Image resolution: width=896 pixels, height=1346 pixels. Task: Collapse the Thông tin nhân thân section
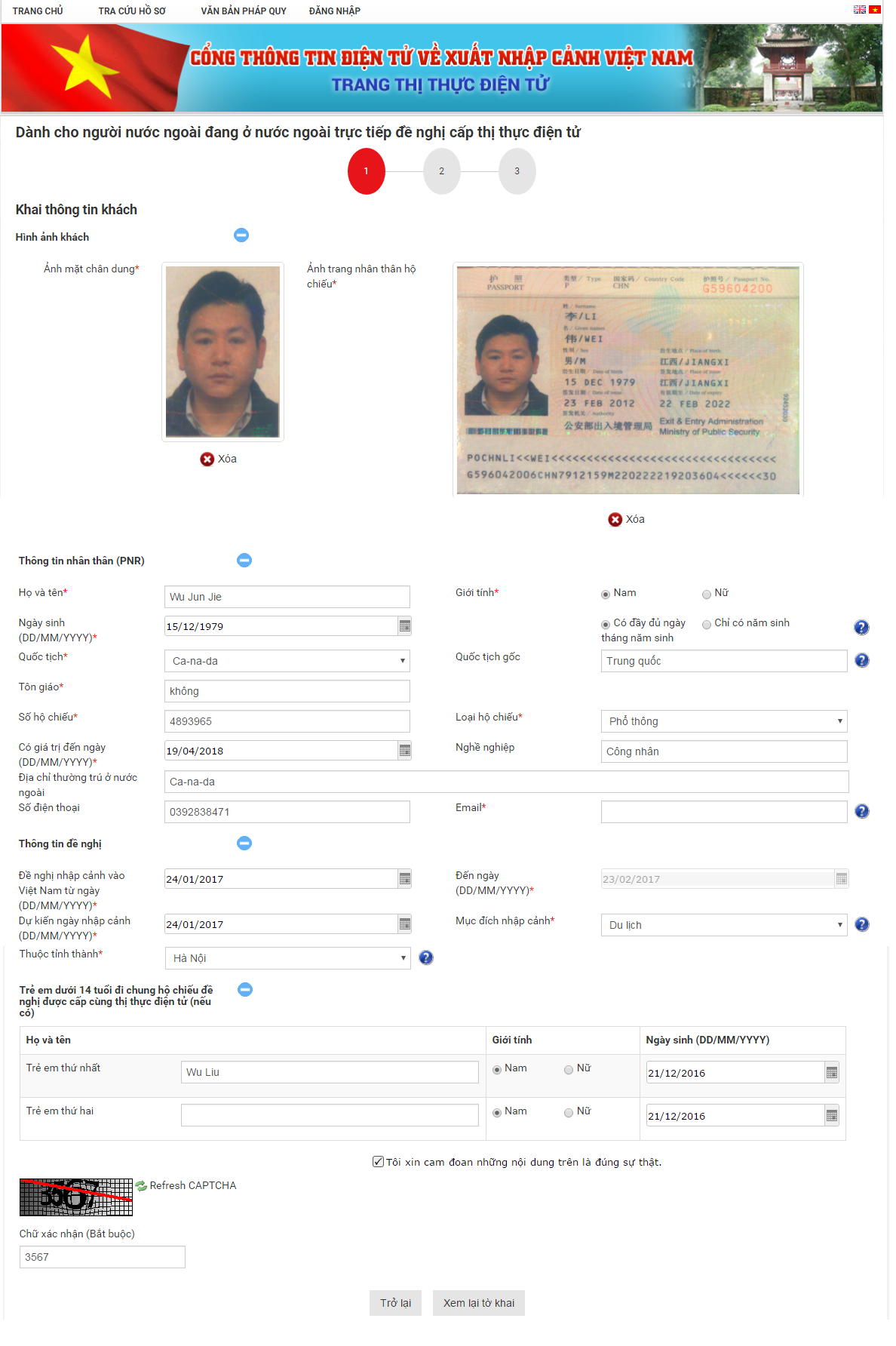tap(244, 560)
